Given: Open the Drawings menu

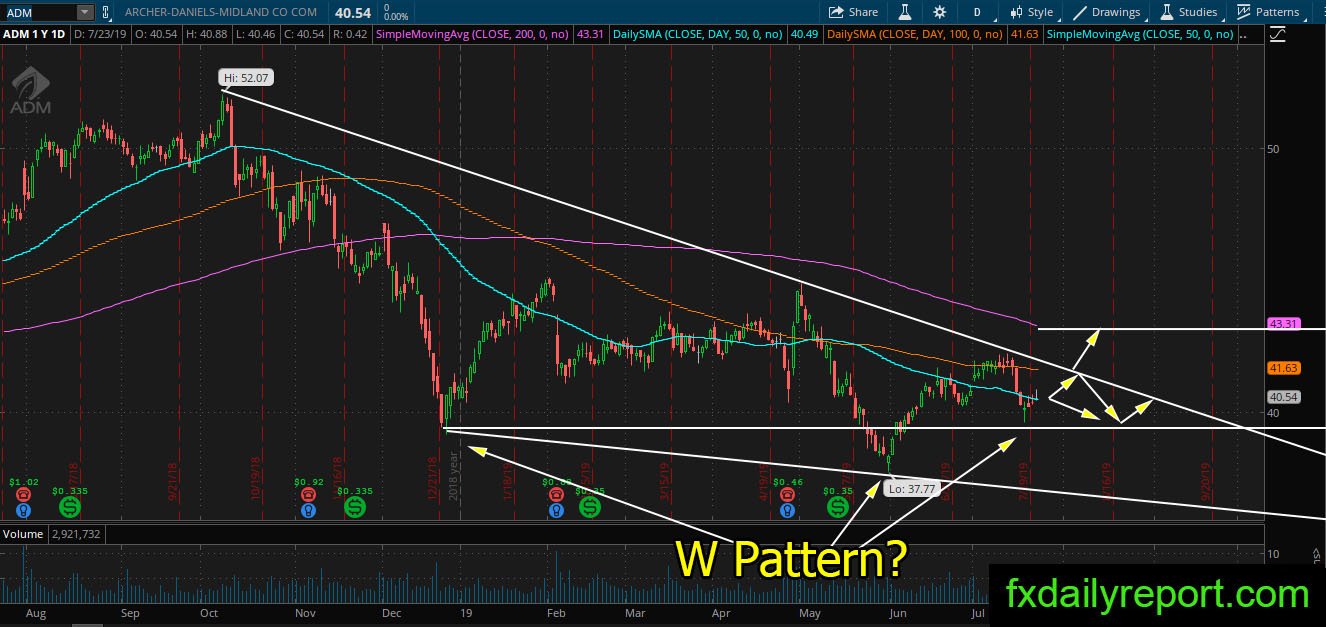Looking at the screenshot, I should coord(1107,12).
